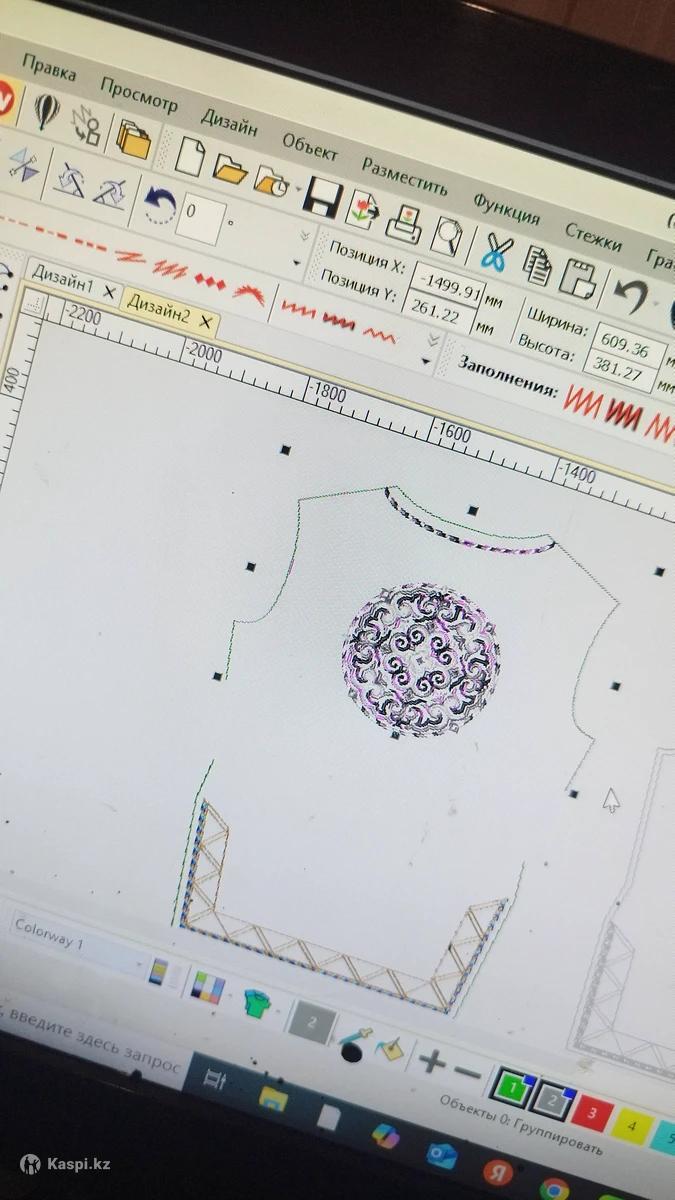Viewport: 675px width, 1200px height.
Task: Select red color swatch number 3
Action: click(x=592, y=1111)
